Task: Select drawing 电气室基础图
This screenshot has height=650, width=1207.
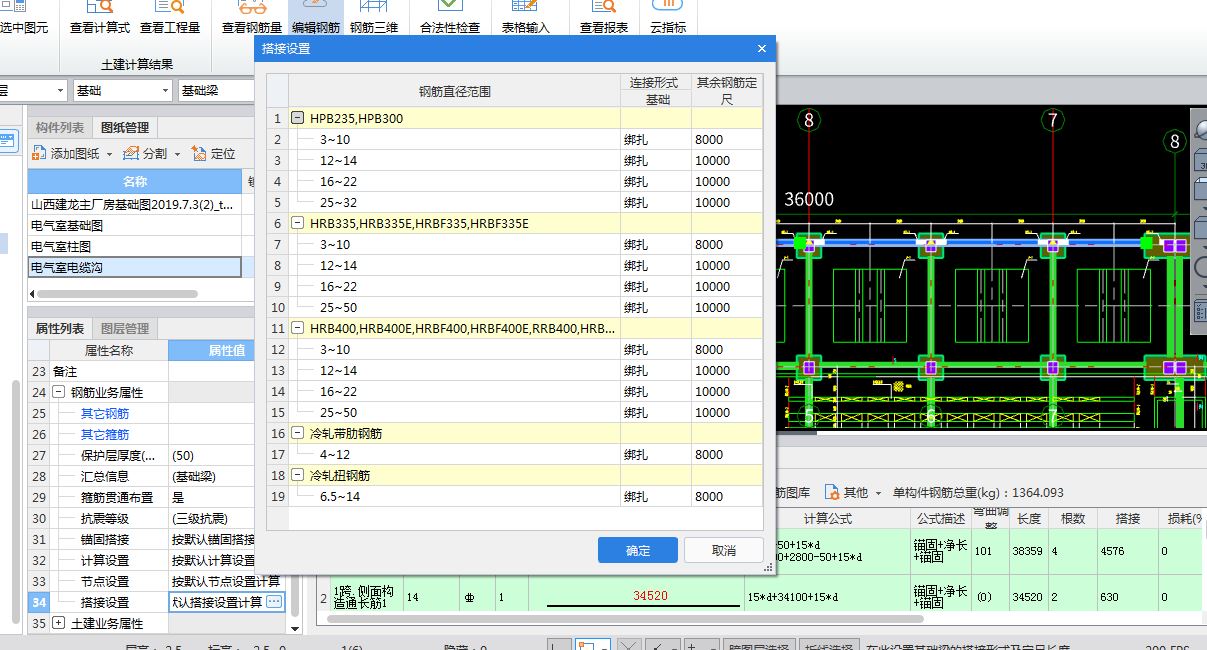Action: [x=135, y=225]
